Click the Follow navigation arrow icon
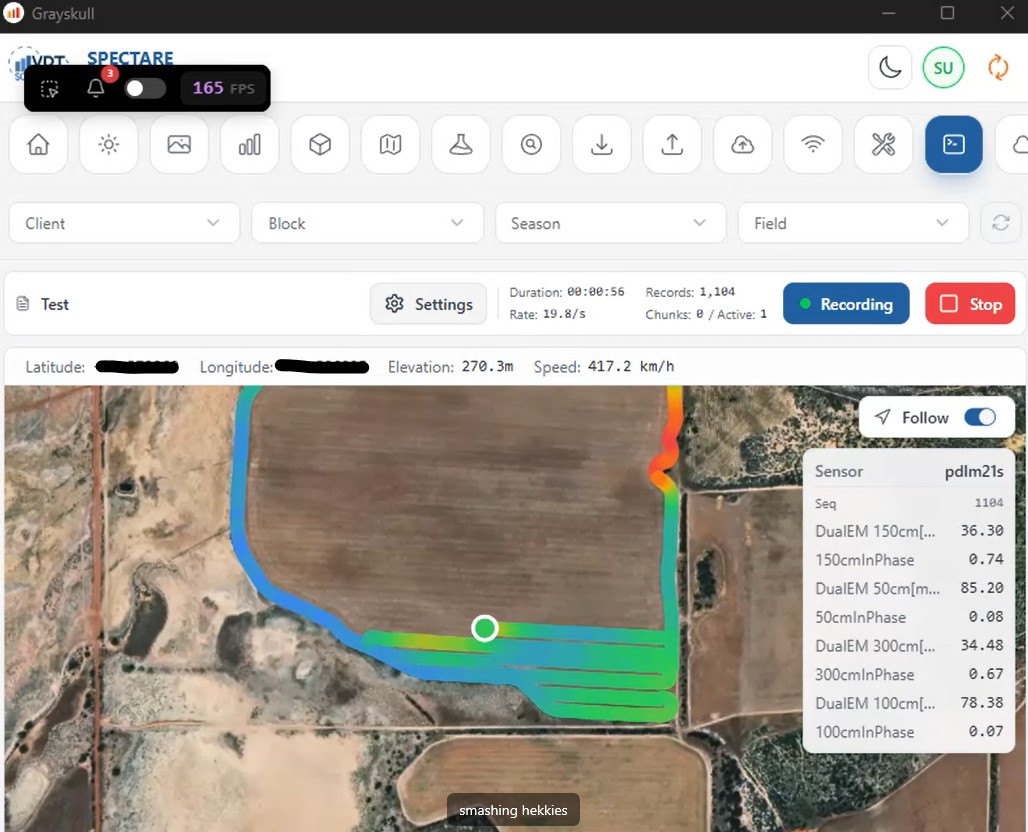The height and width of the screenshot is (832, 1028). [x=882, y=417]
